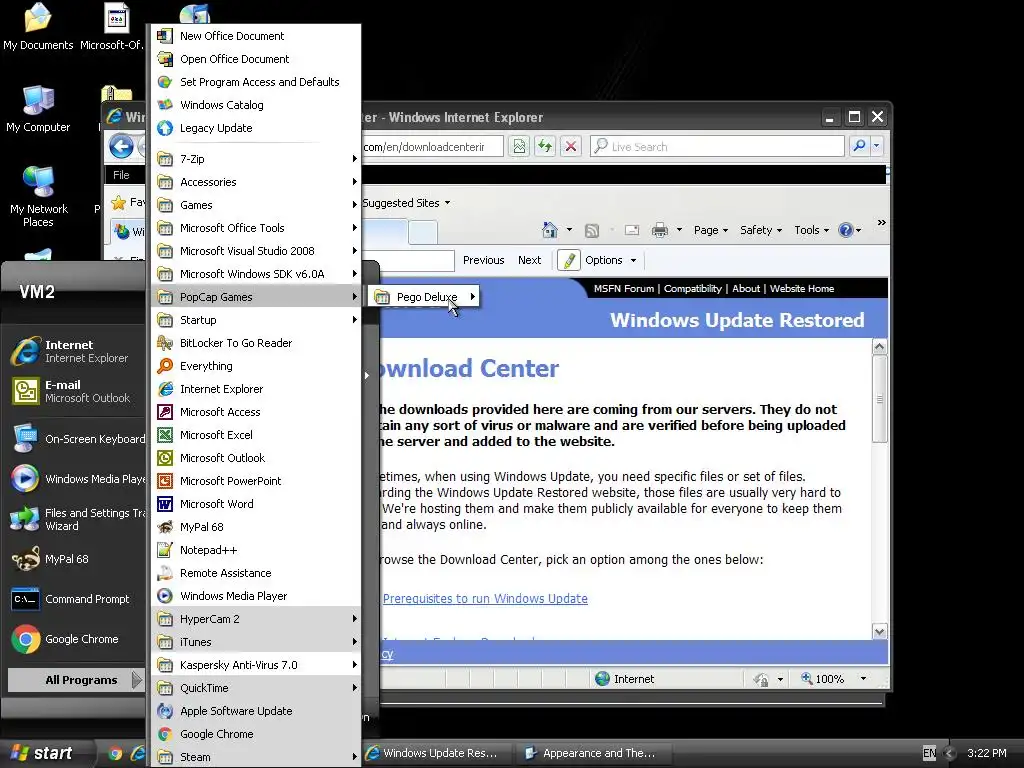Expand the Accessories program folder
Screen dimensions: 1024x768
(x=255, y=182)
